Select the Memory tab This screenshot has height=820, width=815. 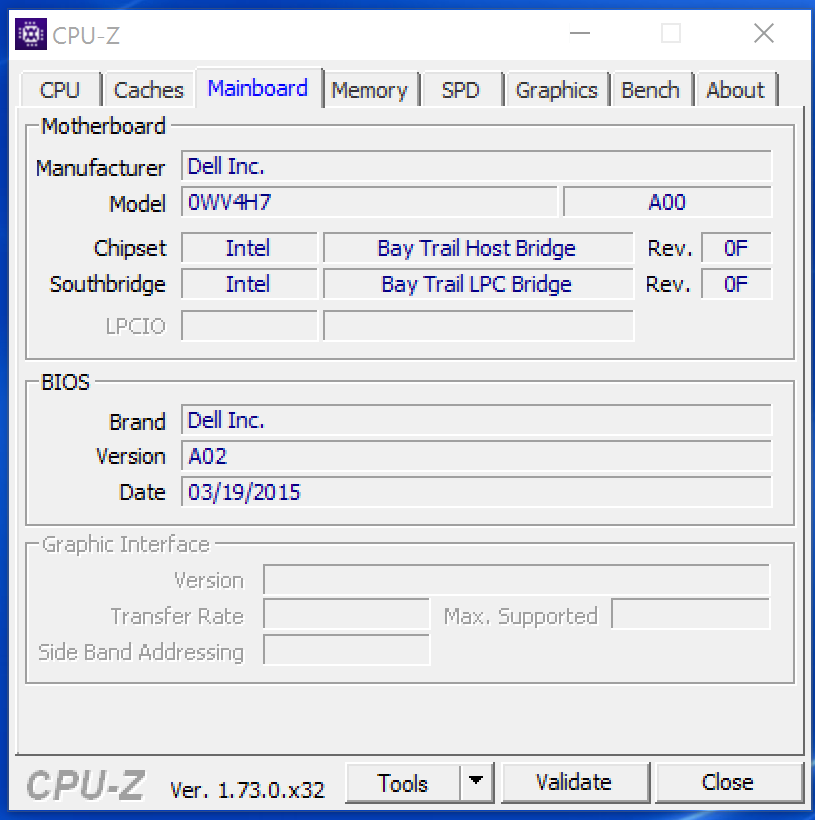tap(370, 90)
